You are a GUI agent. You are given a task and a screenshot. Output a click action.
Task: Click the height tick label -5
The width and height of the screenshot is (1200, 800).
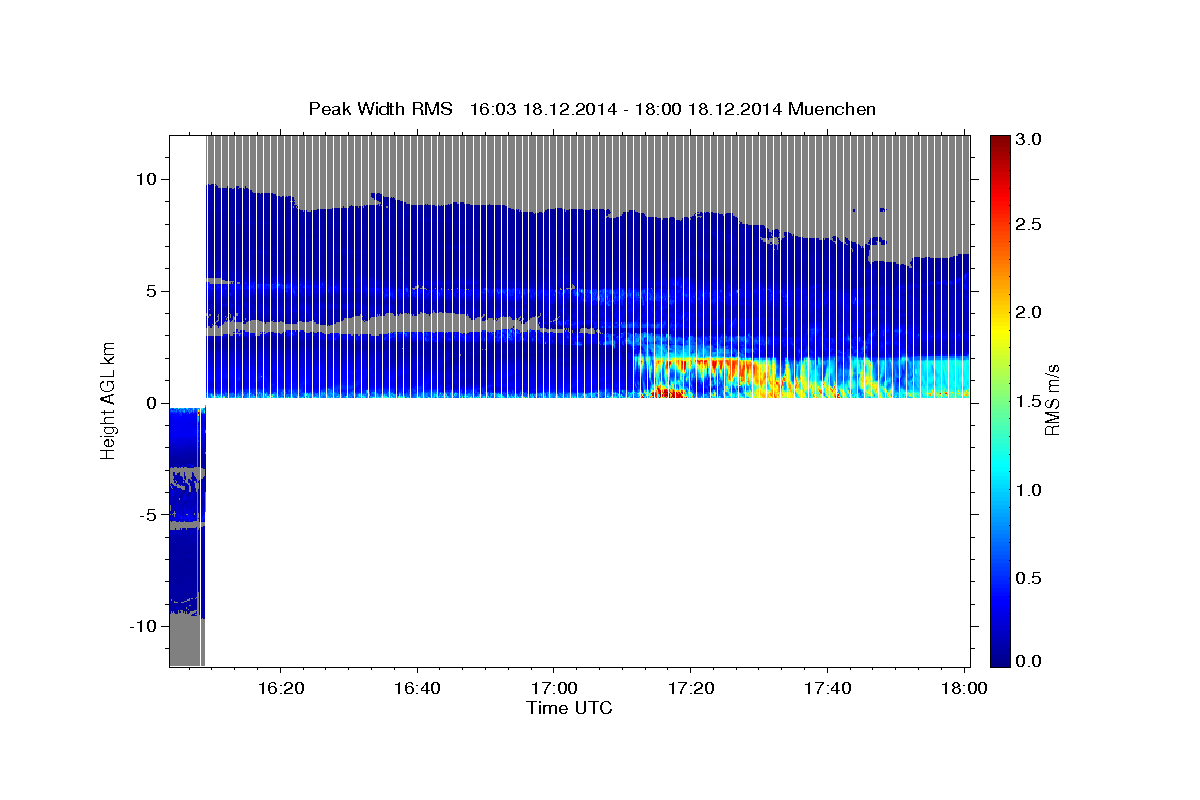coord(150,515)
